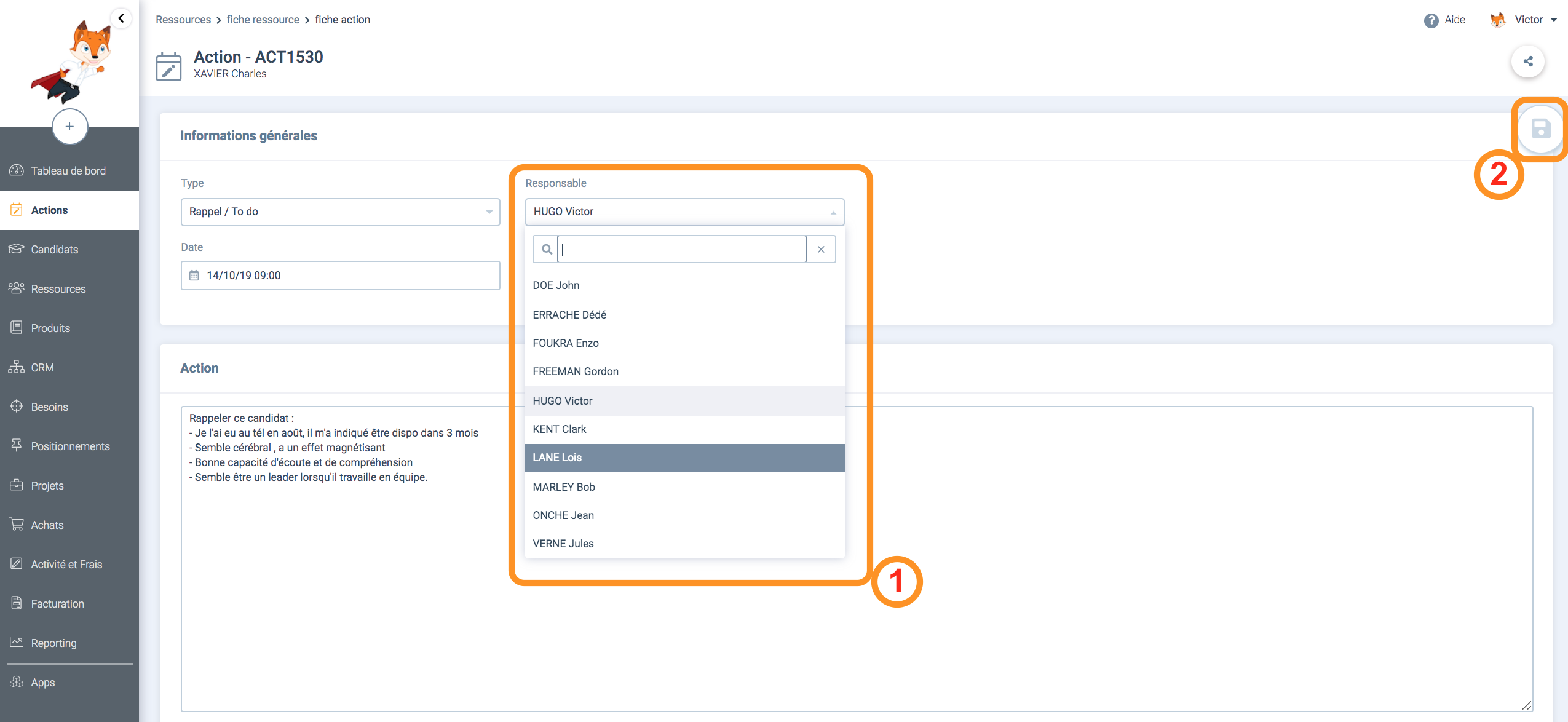The height and width of the screenshot is (722, 1568).
Task: Choose LANE Lois as responsable
Action: coord(684,458)
